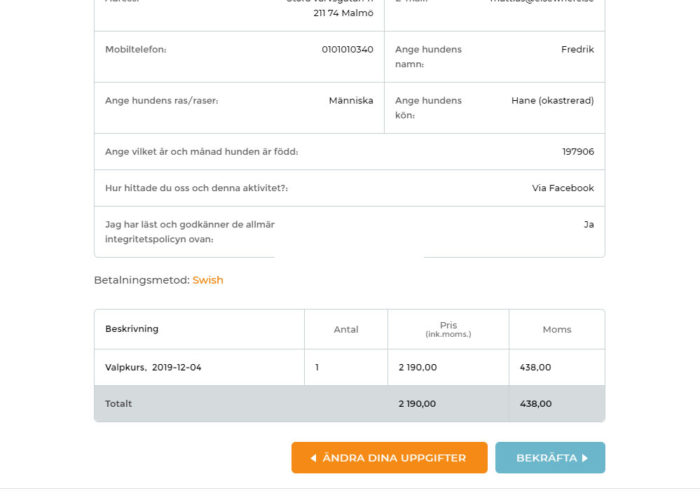
Task: Click the breed value Människa
Action: (x=351, y=100)
